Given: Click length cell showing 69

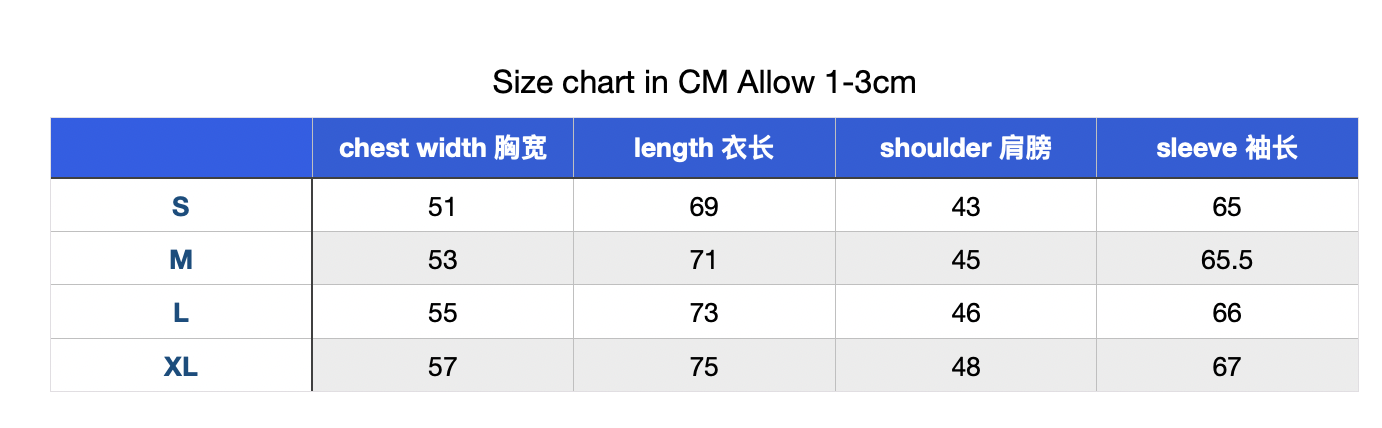Looking at the screenshot, I should pyautogui.click(x=704, y=206).
